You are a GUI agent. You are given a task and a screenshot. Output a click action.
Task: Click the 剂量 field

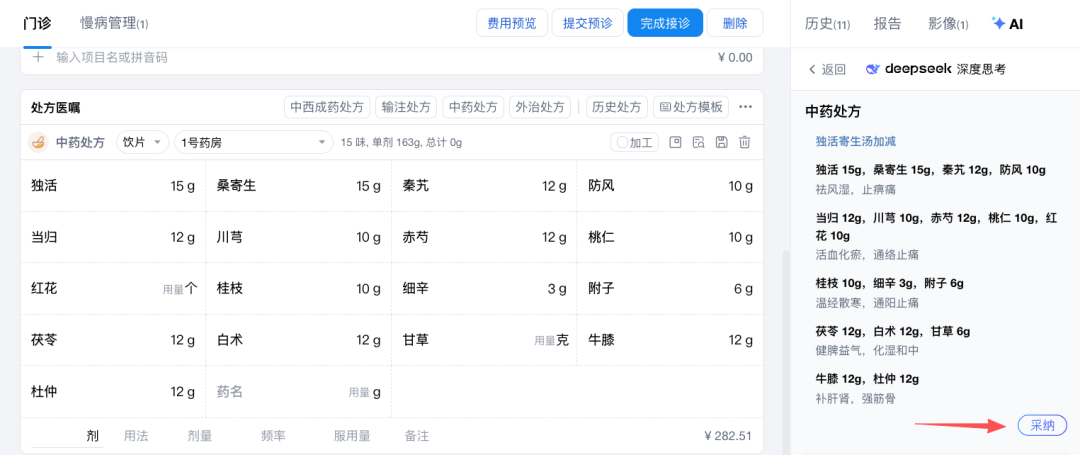coord(200,436)
